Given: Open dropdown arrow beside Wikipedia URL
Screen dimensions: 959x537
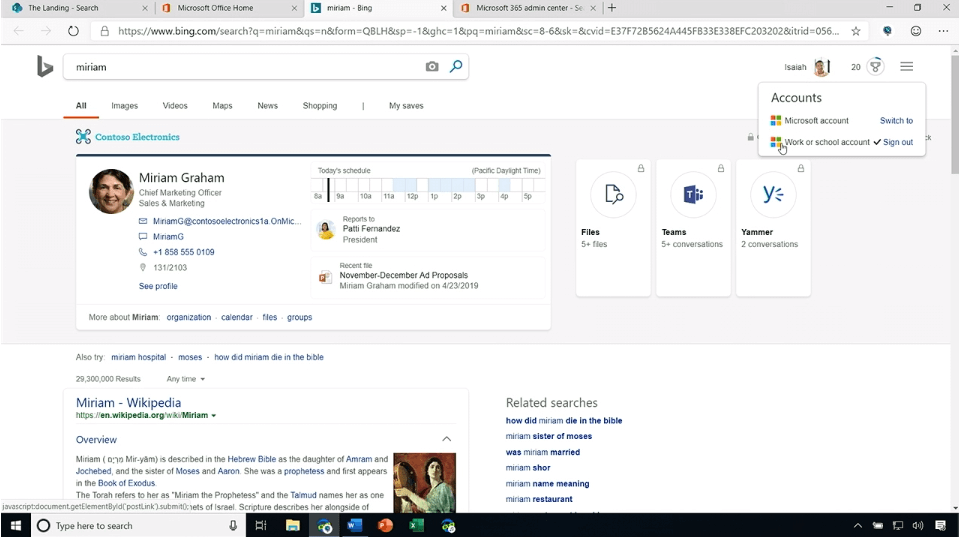Looking at the screenshot, I should click(213, 416).
